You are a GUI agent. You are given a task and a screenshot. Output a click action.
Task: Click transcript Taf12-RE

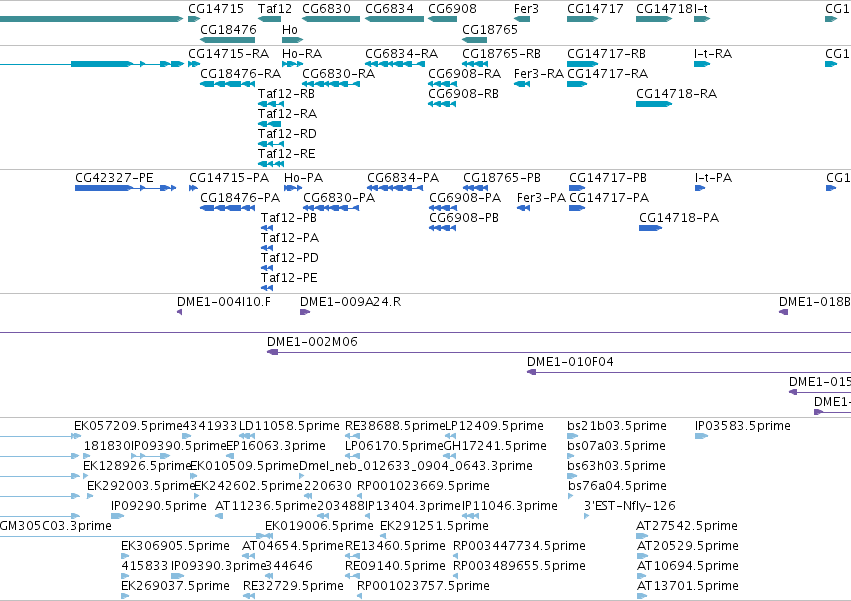point(287,154)
